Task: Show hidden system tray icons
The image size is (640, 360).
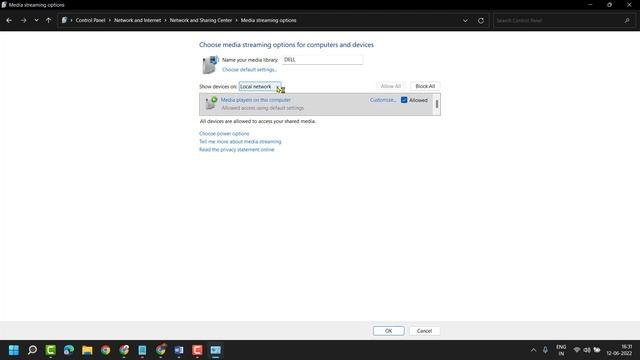Action: pos(533,350)
